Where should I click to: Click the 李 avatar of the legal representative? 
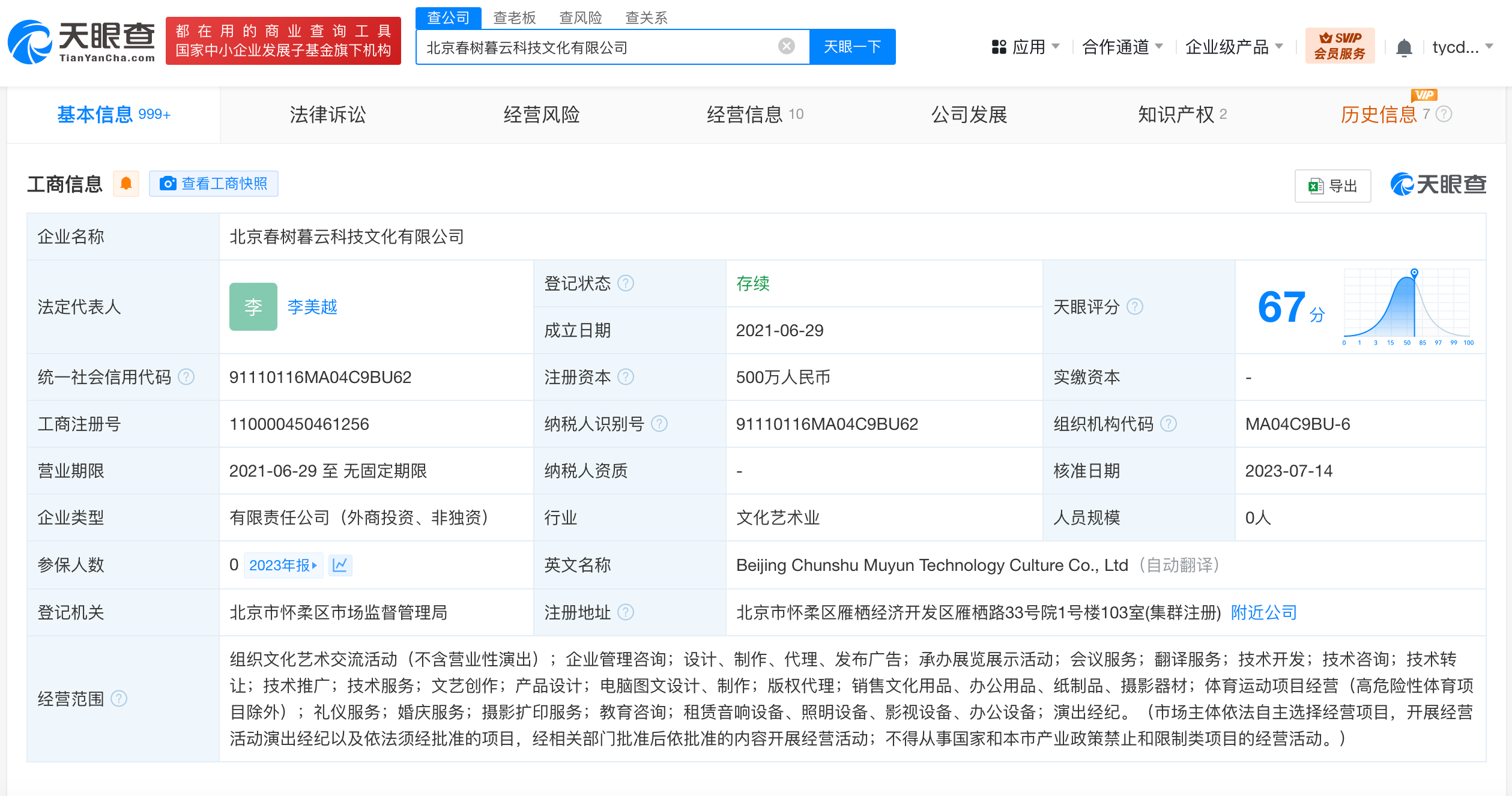[x=253, y=307]
